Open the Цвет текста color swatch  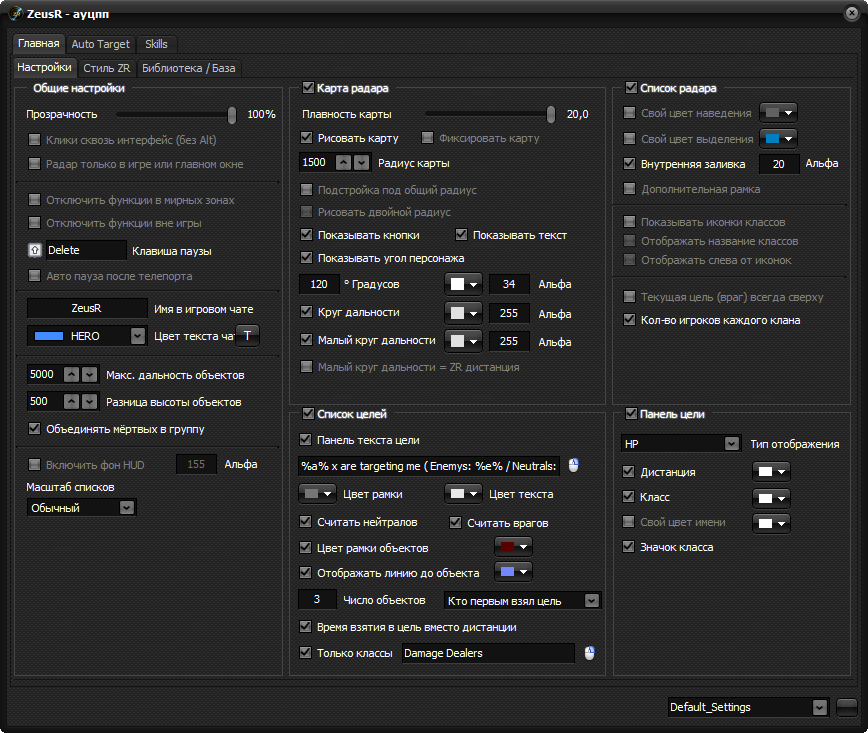point(463,493)
